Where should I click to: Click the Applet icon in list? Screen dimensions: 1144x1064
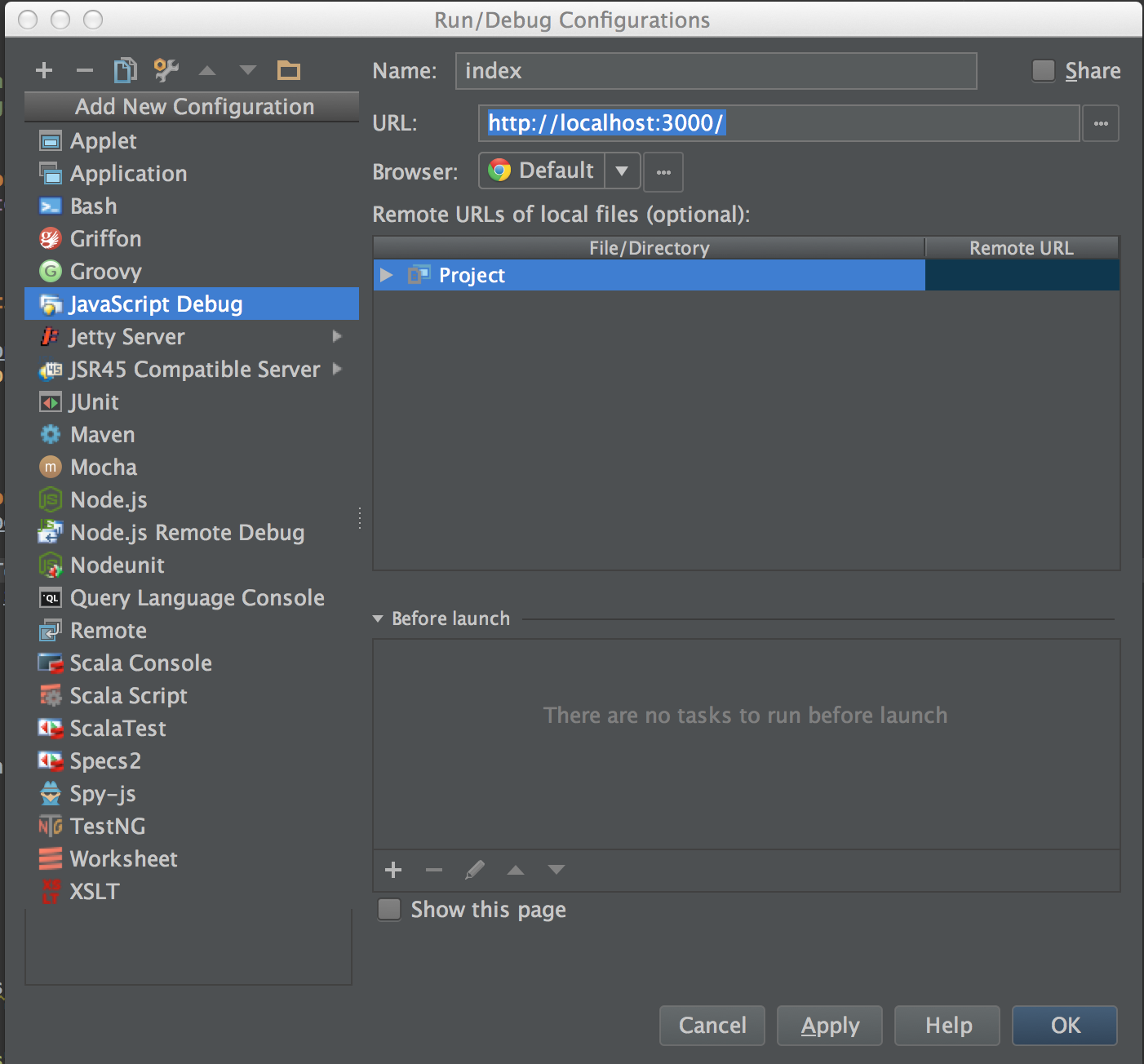pyautogui.click(x=51, y=141)
